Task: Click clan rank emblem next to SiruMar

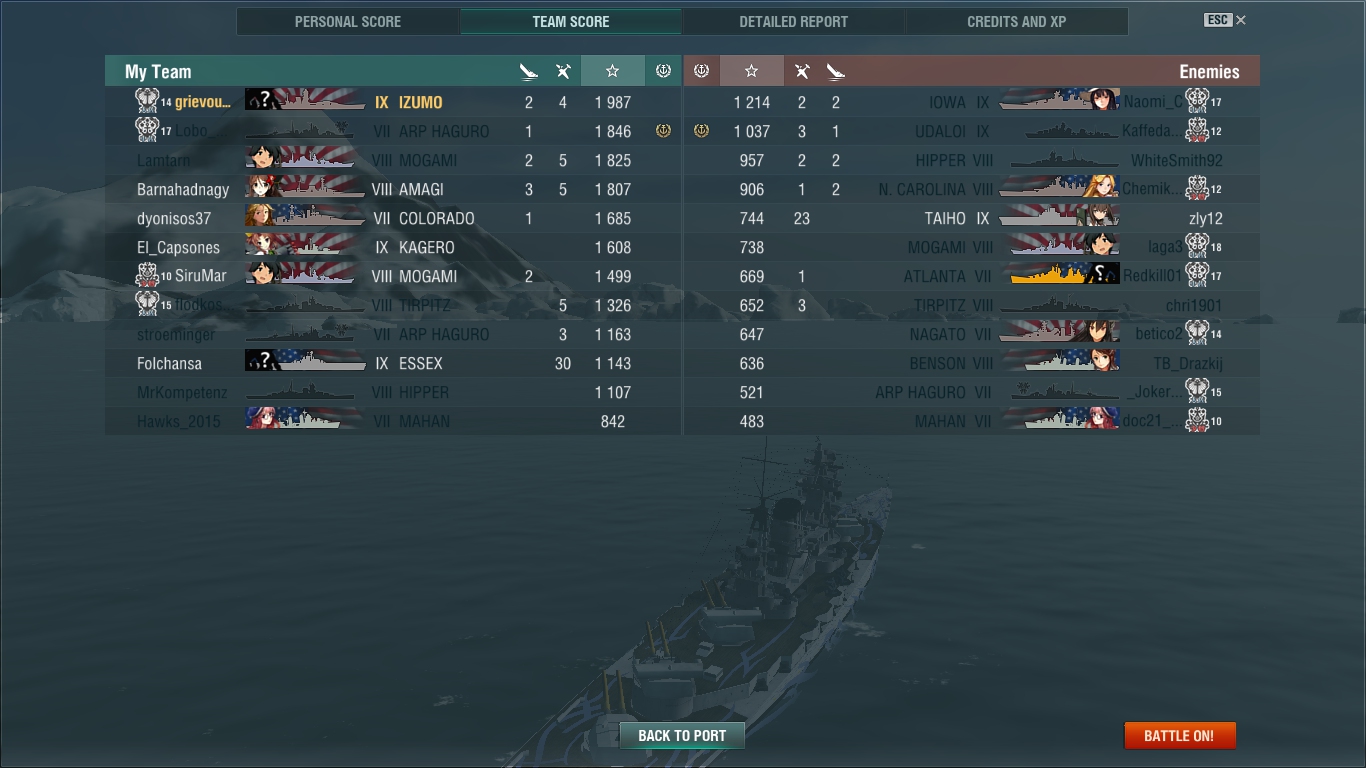Action: 147,275
